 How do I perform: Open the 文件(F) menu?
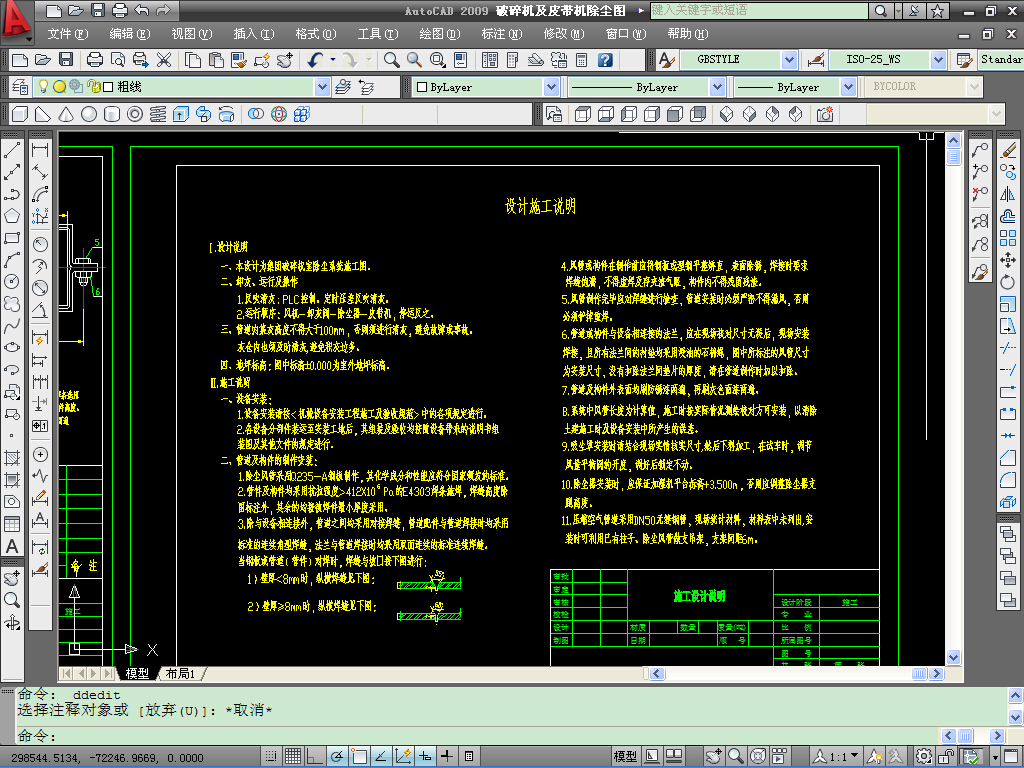tap(67, 34)
